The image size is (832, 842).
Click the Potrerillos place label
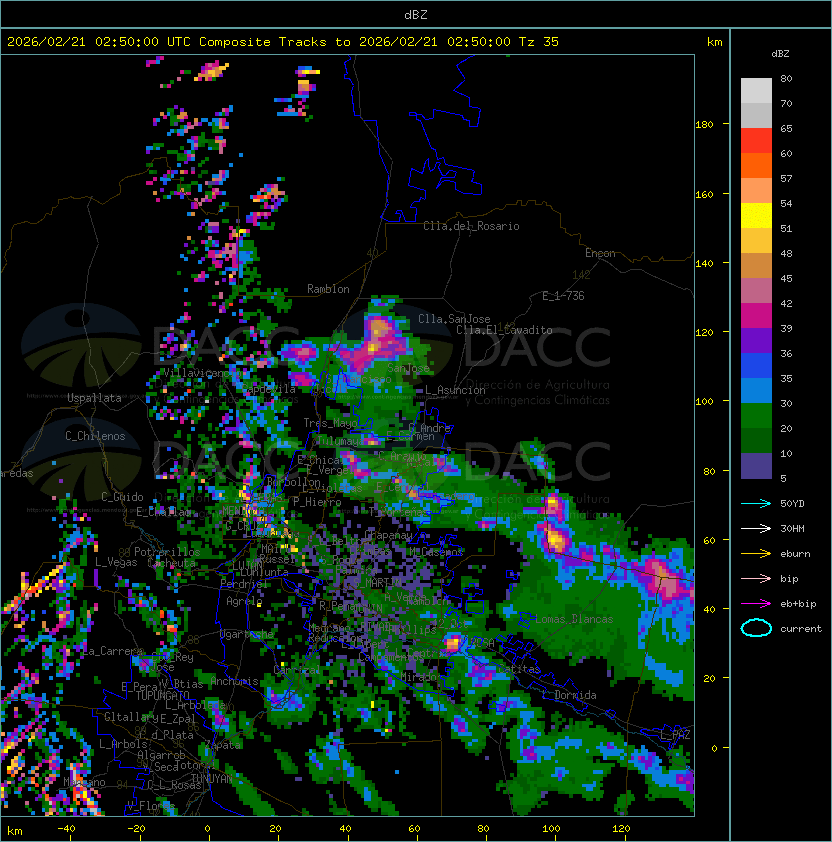point(167,552)
